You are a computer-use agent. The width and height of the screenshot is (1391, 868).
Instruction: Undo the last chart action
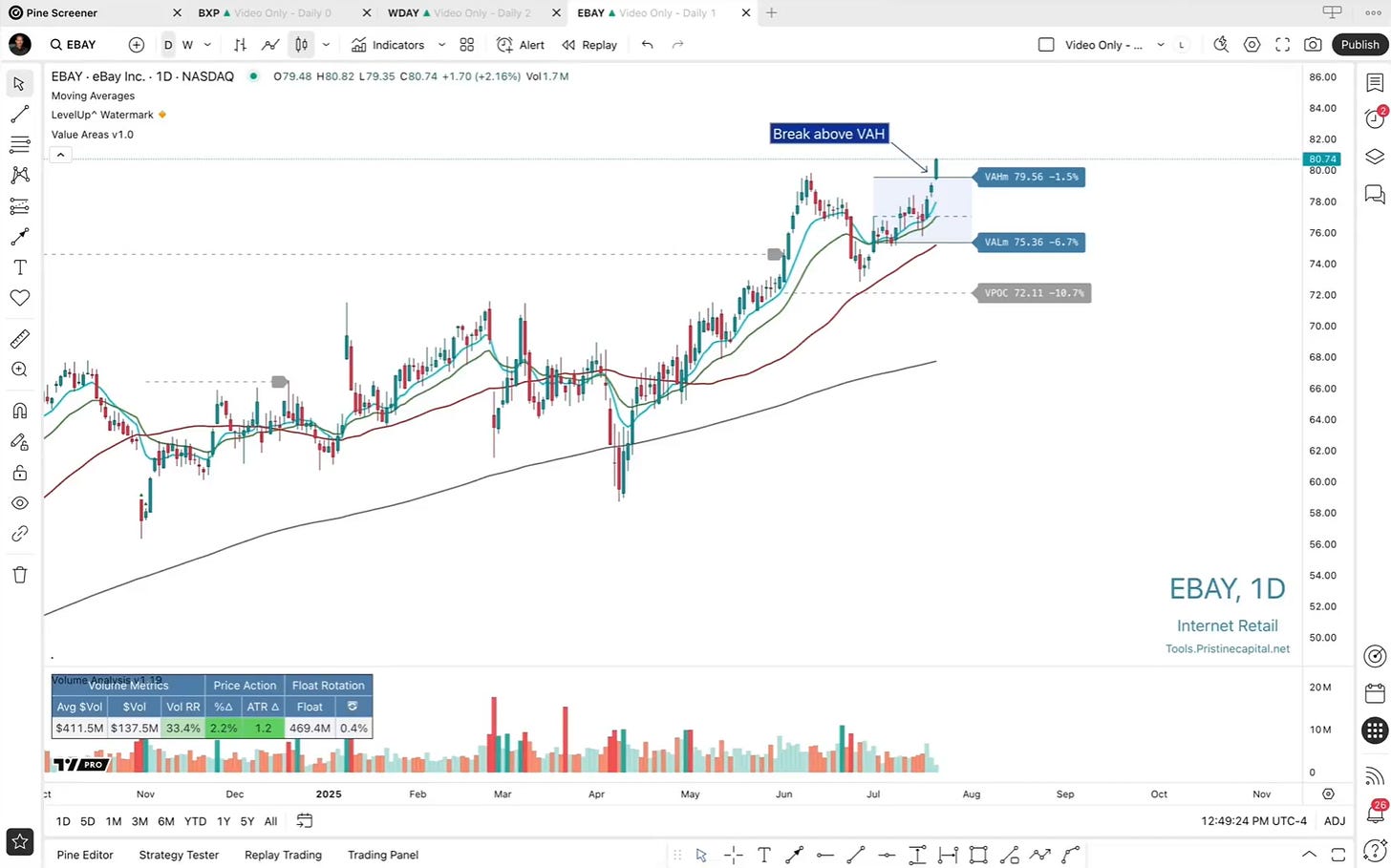(648, 45)
